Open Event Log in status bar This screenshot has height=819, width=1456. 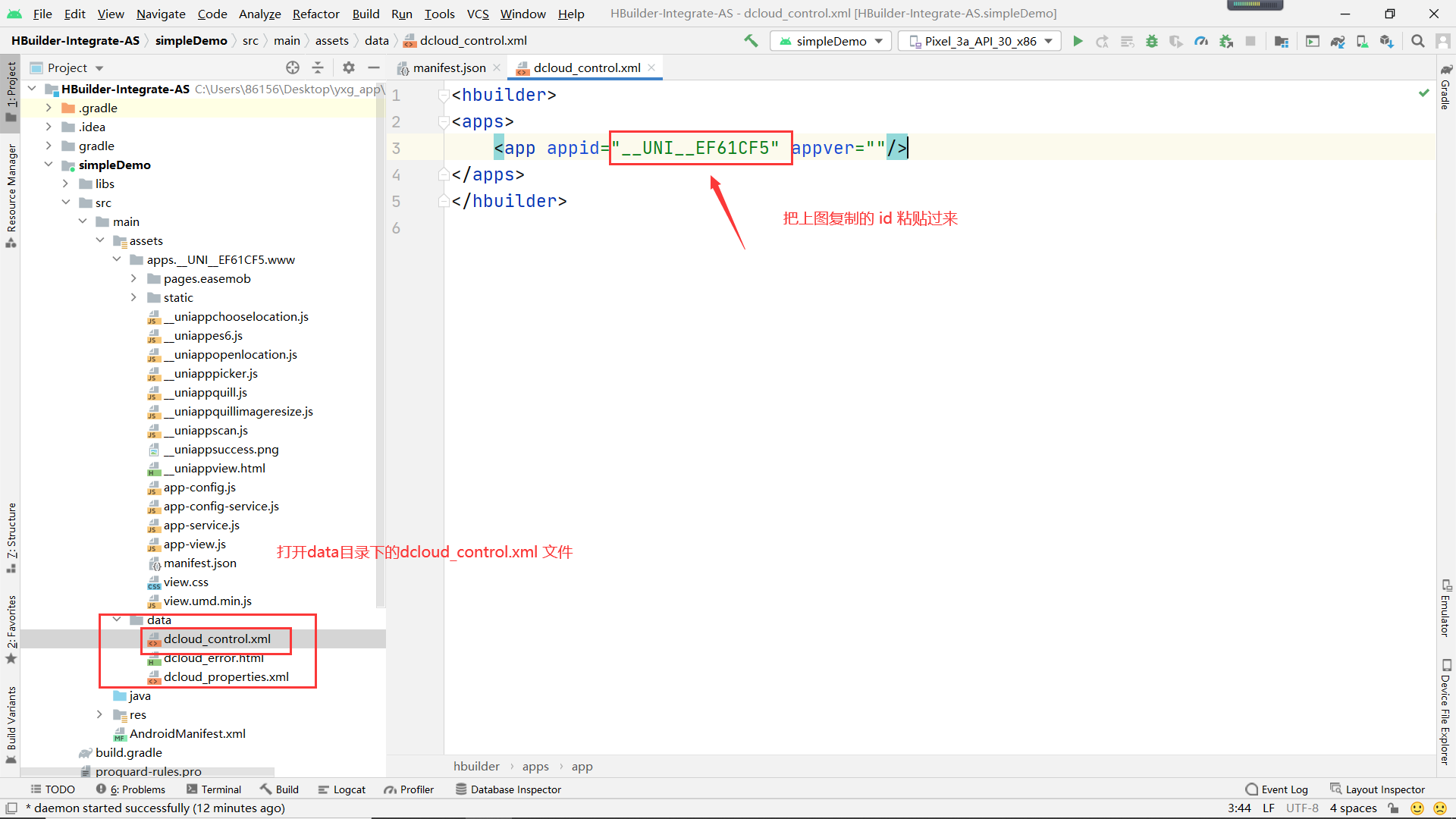coord(1277,789)
